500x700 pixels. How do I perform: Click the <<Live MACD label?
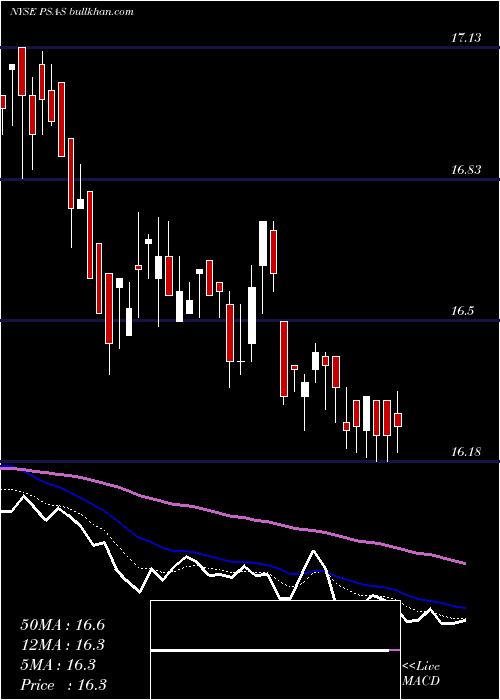click(x=421, y=673)
